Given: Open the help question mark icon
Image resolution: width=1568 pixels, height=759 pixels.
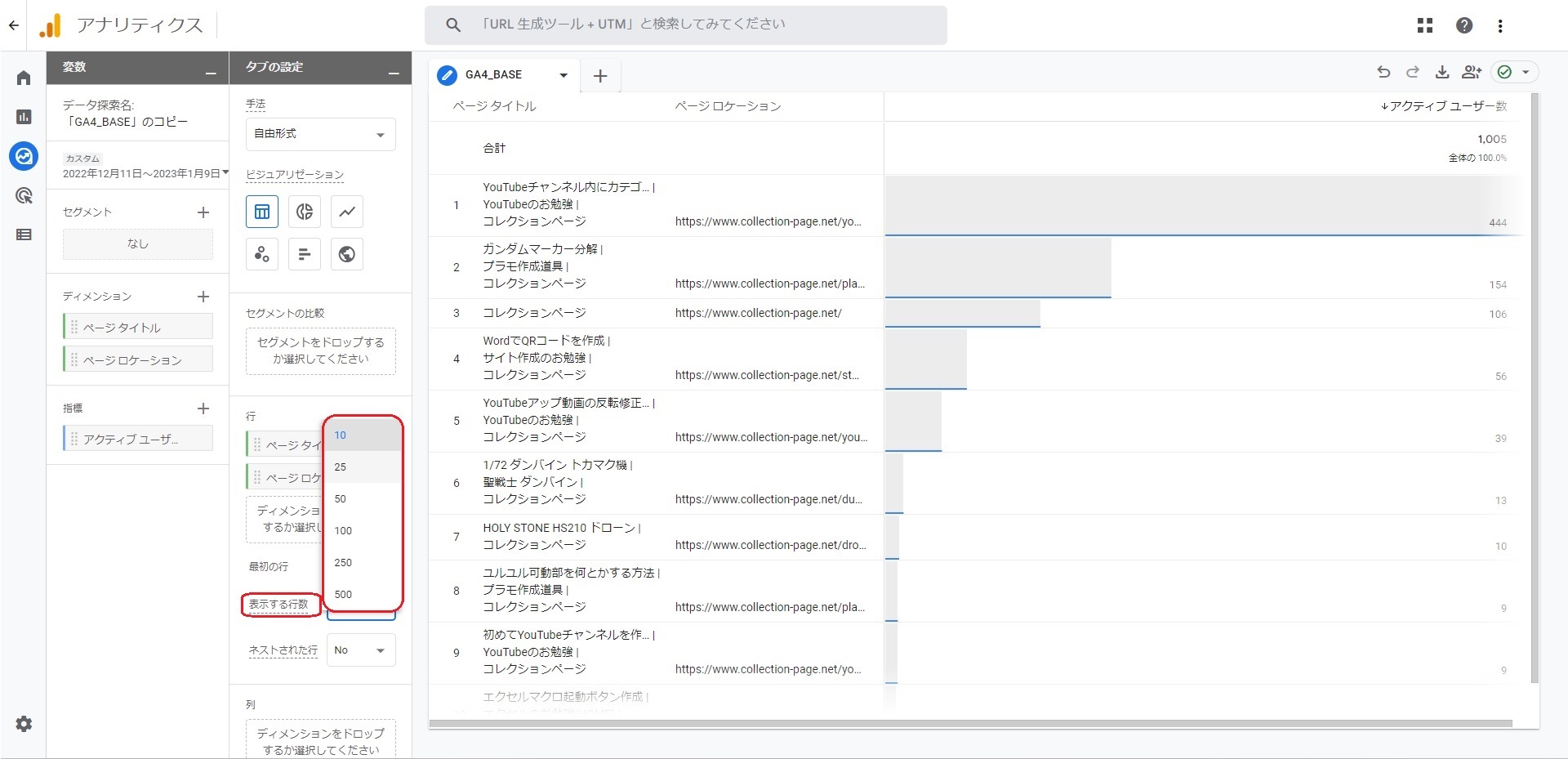Looking at the screenshot, I should 1464,25.
